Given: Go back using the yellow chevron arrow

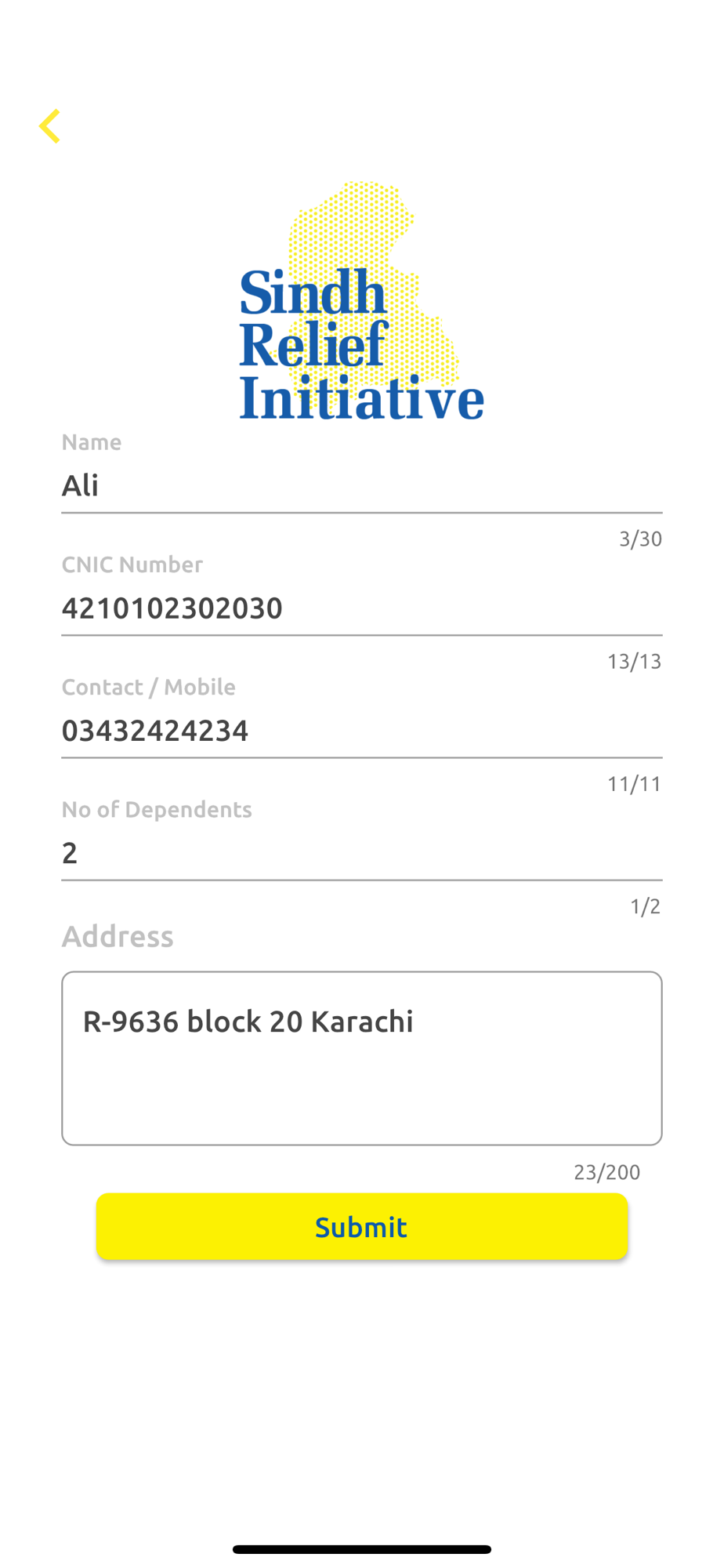Looking at the screenshot, I should point(49,126).
